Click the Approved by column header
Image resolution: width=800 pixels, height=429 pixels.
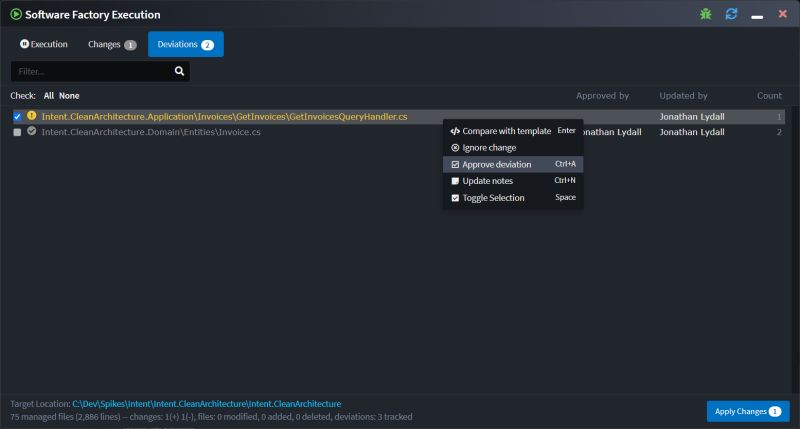click(x=602, y=96)
